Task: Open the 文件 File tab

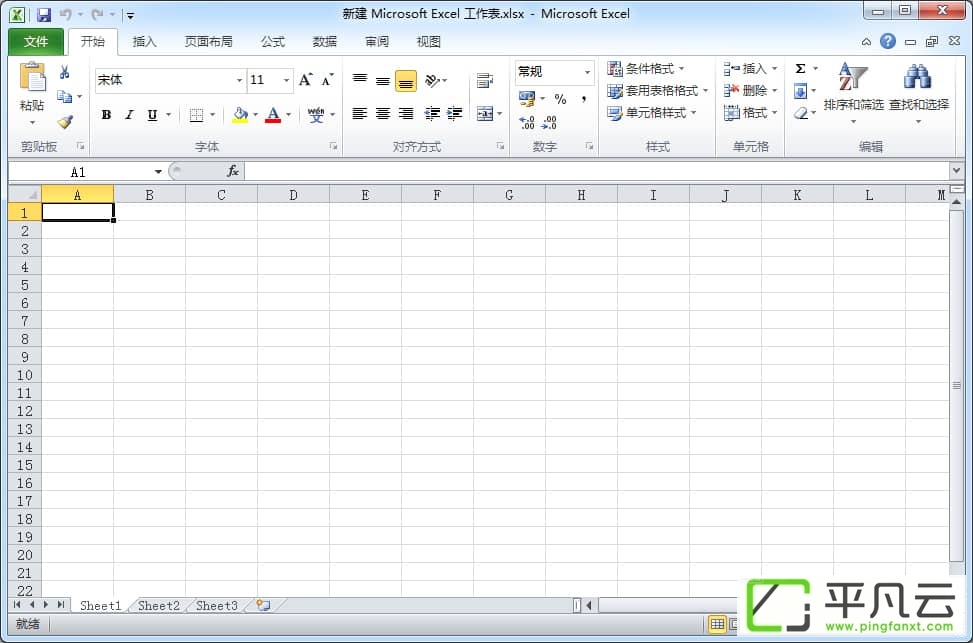Action: tap(36, 42)
